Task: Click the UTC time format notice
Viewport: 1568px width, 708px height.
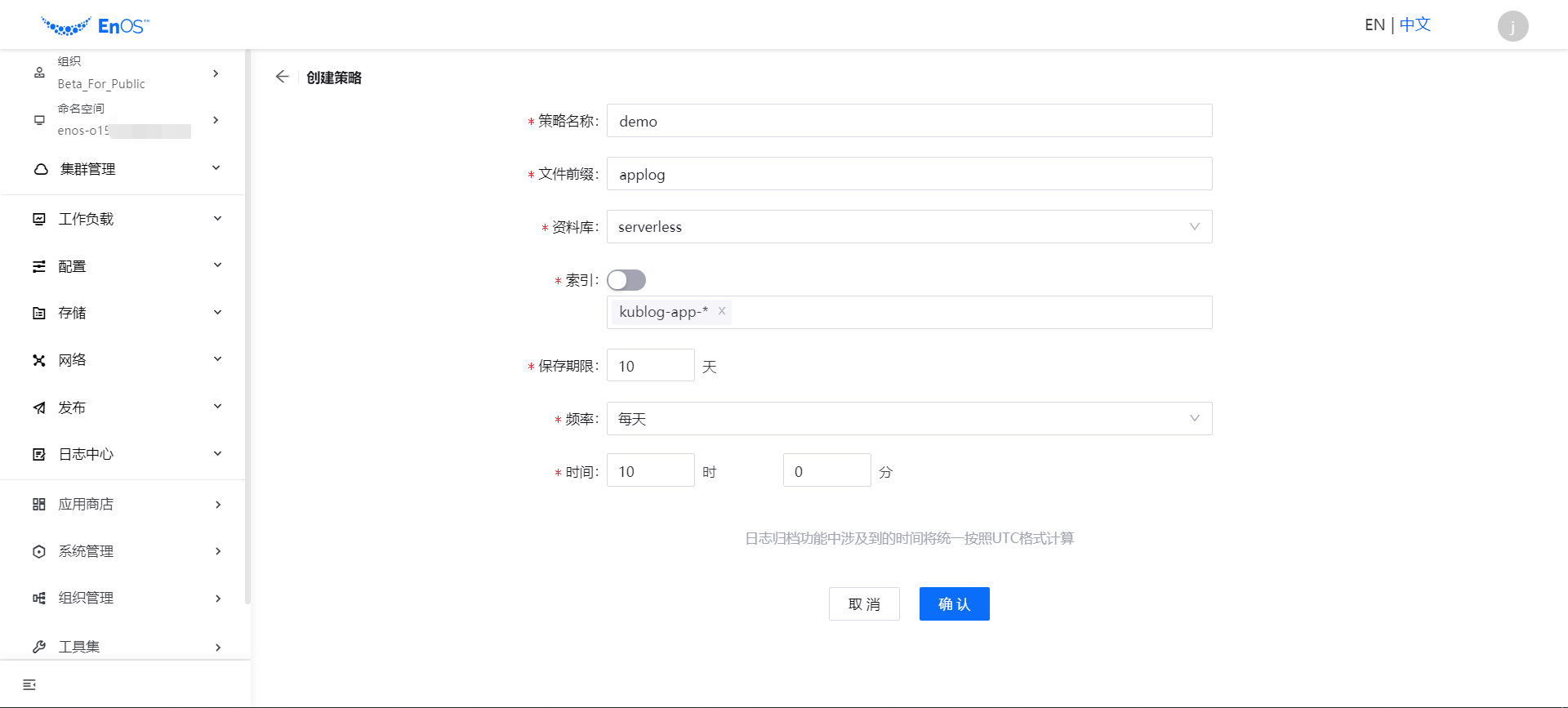Action: (909, 538)
